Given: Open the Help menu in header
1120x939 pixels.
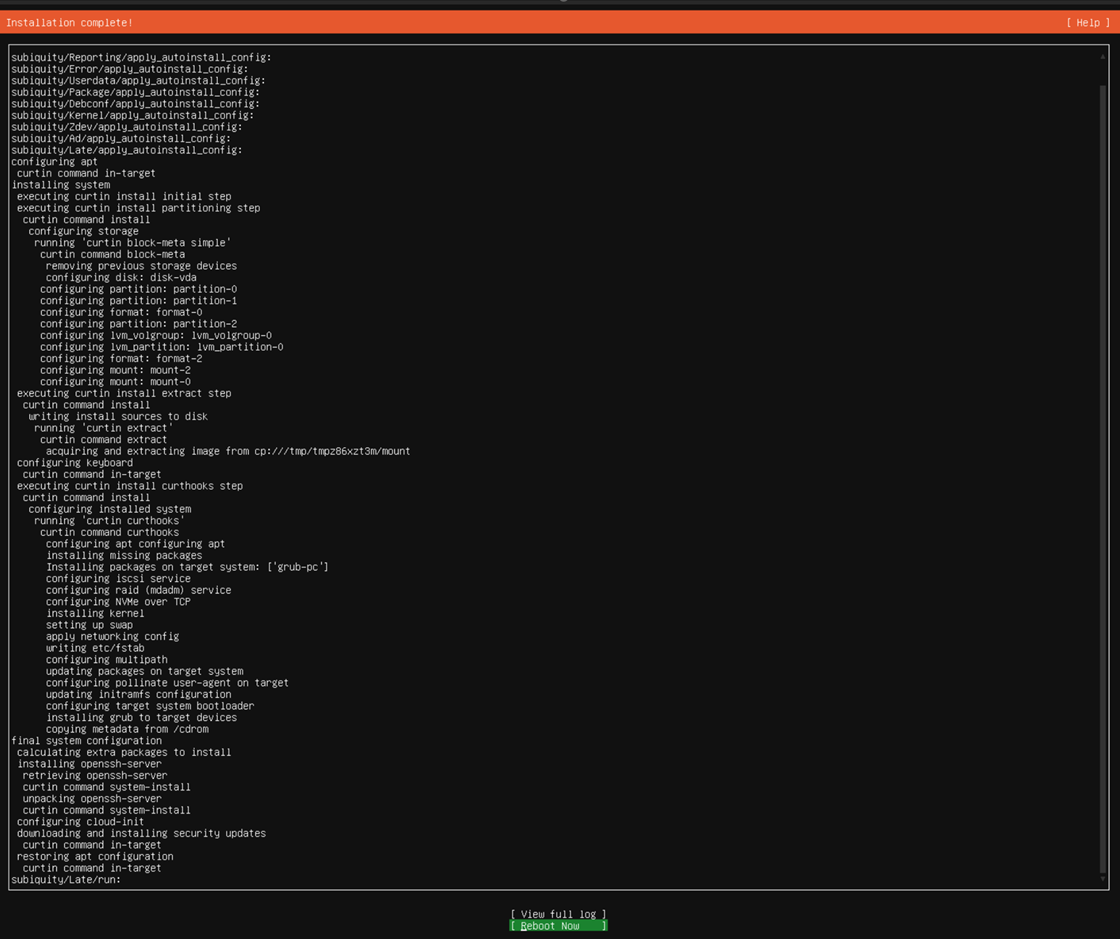Looking at the screenshot, I should (1088, 23).
